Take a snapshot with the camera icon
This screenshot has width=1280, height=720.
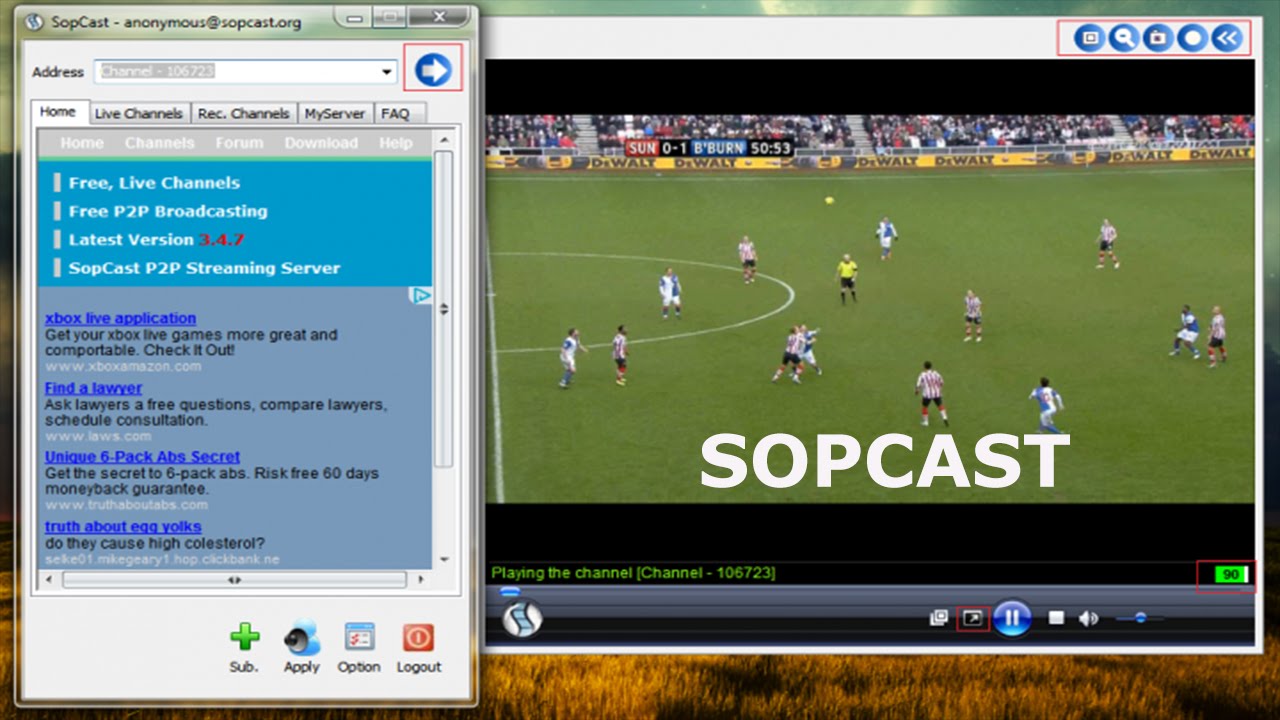tap(1158, 38)
